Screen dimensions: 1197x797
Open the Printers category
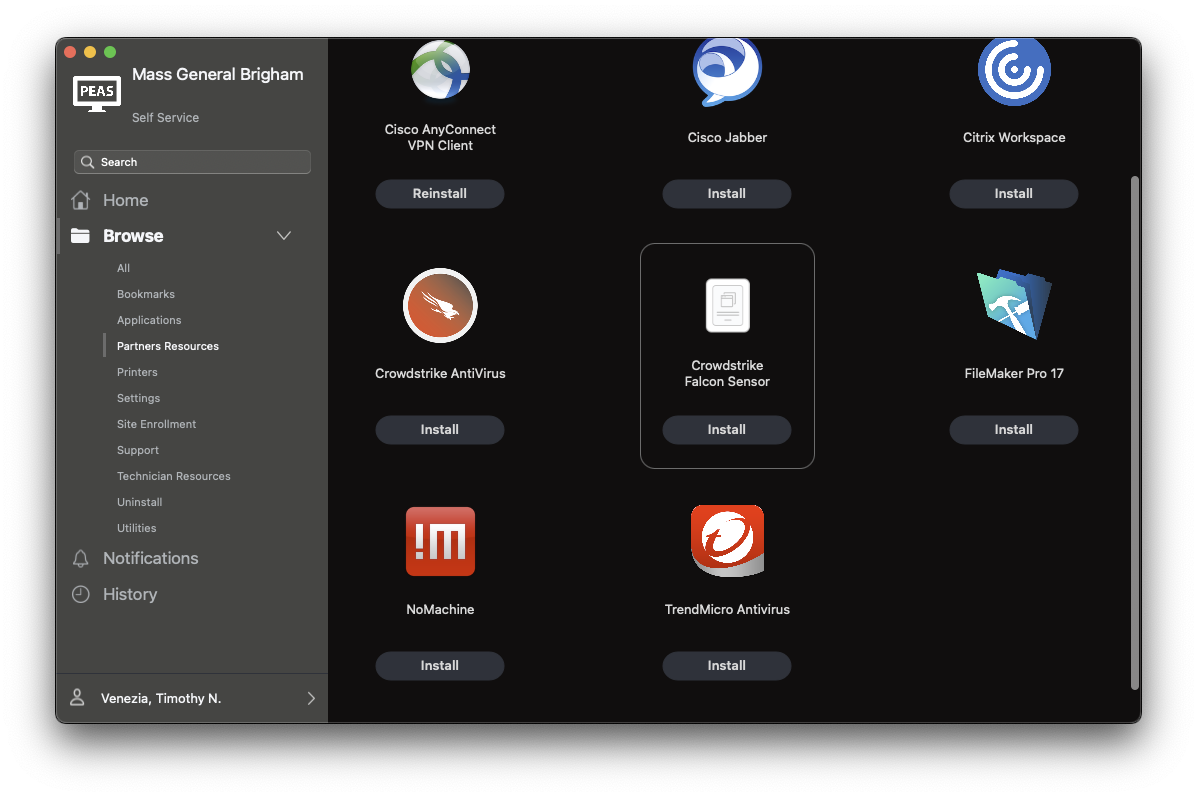click(137, 372)
